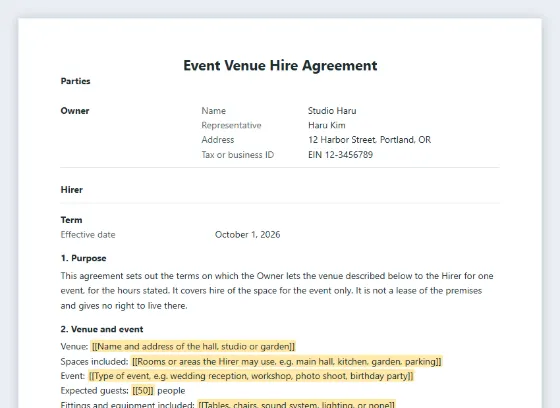This screenshot has width=560, height=408.
Task: Click tax ID value 'EIN 12-3456789'
Action: [341, 155]
